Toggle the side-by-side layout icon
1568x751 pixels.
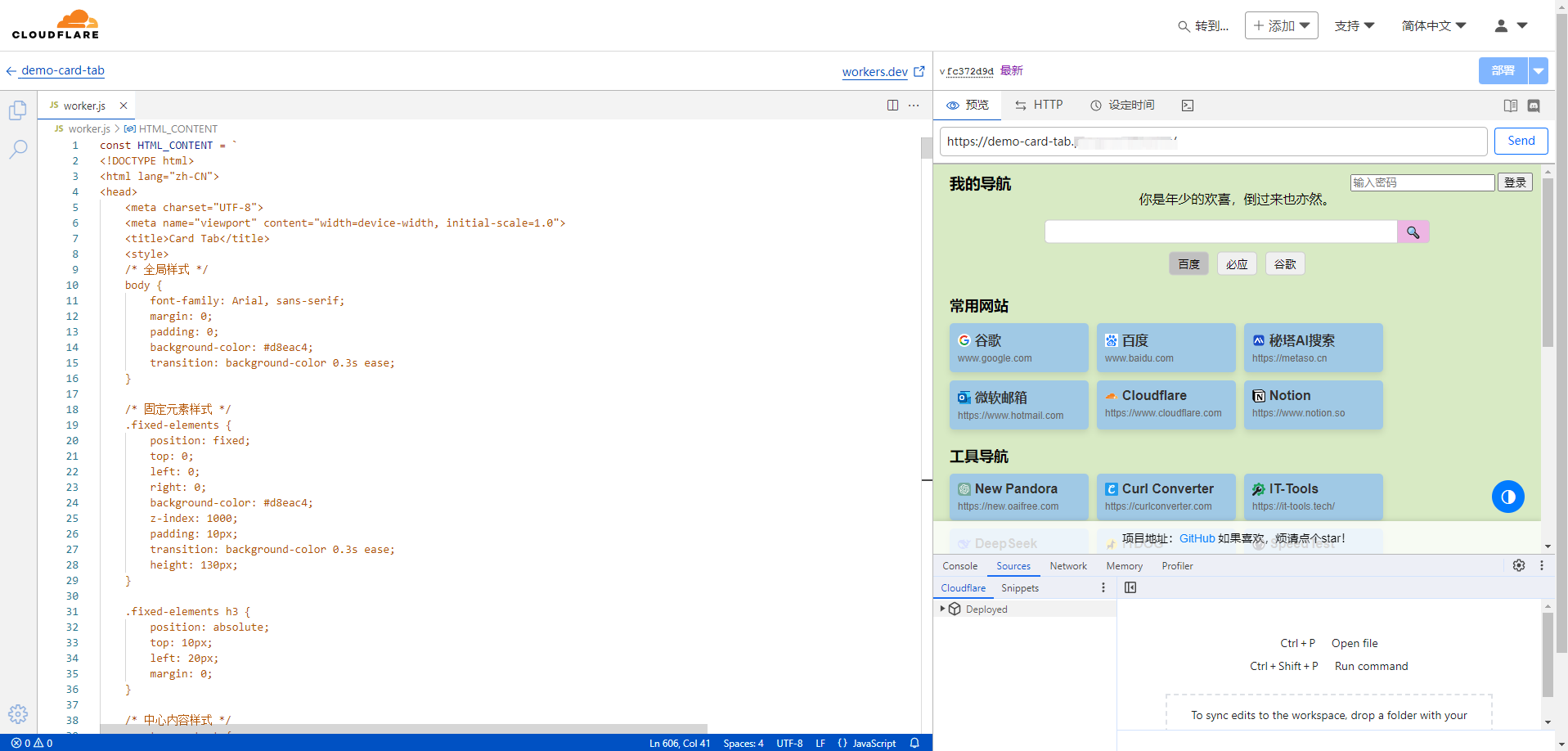coord(1511,106)
